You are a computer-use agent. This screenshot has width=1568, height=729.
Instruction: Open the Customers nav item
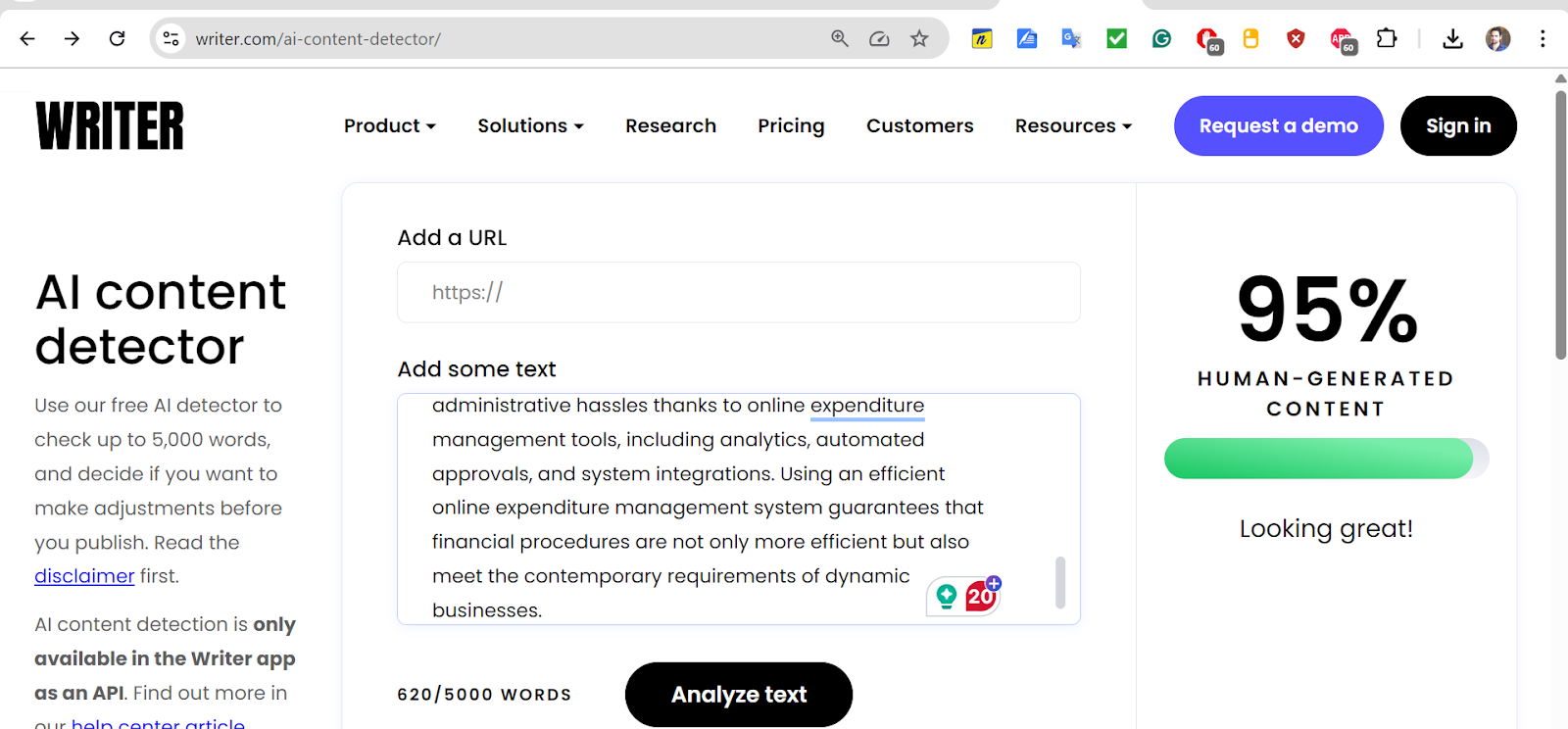pos(919,126)
